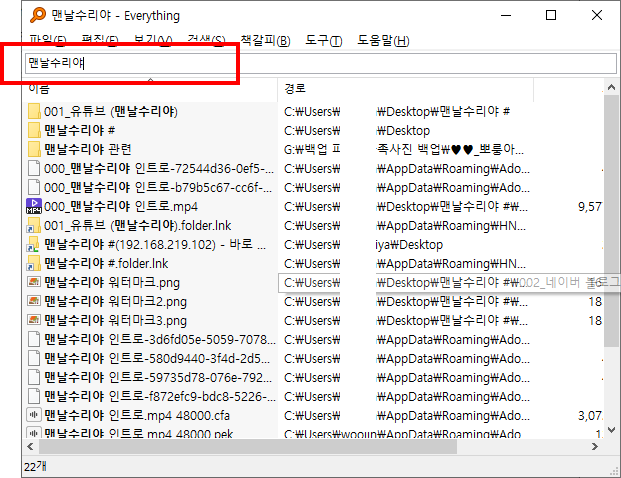Select file 맨날수리야 인트로.mp4 48000.cfa
This screenshot has height=478, width=621.
pyautogui.click(x=137, y=415)
